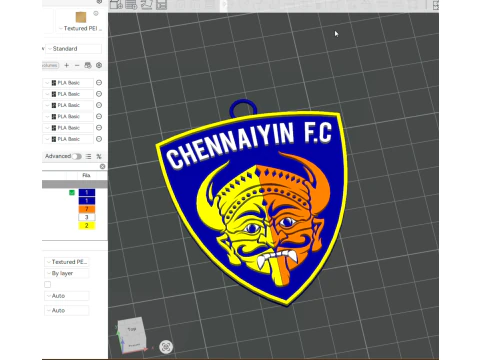Image resolution: width=480 pixels, height=360 pixels.
Task: Click the rightmost icon in the Advanced row
Action: [x=99, y=156]
